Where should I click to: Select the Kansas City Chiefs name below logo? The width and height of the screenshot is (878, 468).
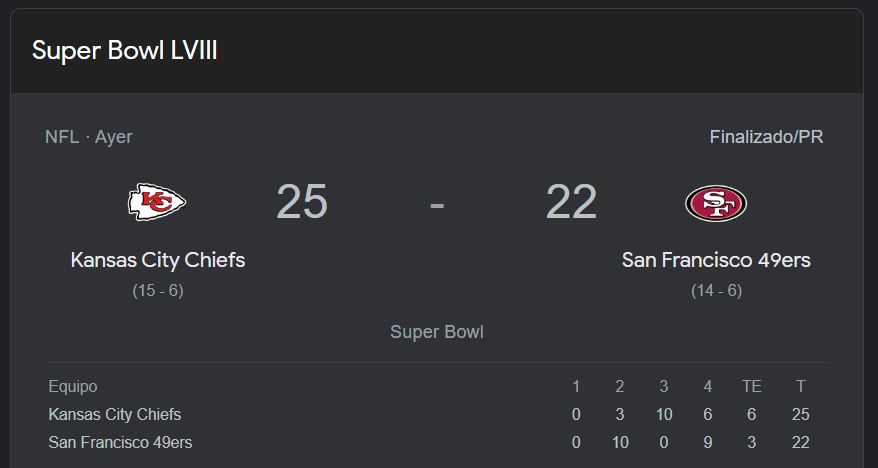click(x=158, y=260)
